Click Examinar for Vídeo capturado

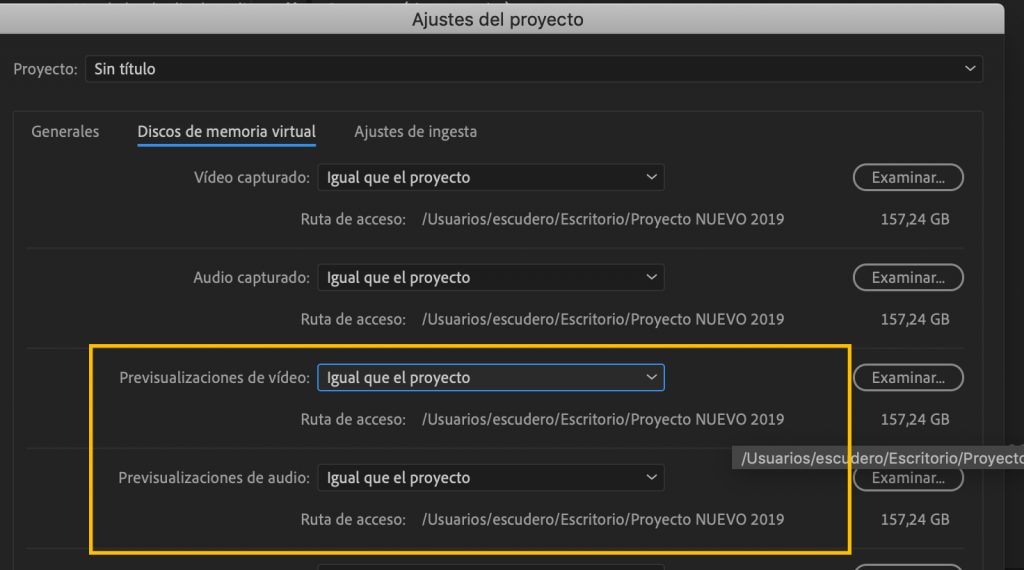click(x=907, y=178)
